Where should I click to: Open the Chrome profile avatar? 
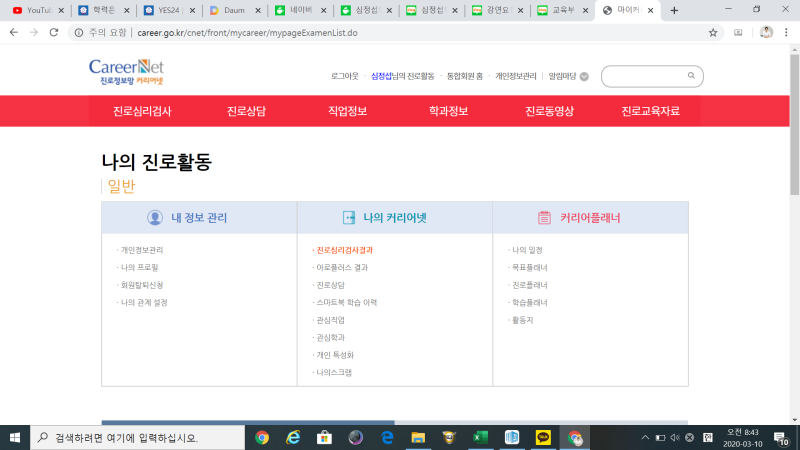pyautogui.click(x=766, y=33)
